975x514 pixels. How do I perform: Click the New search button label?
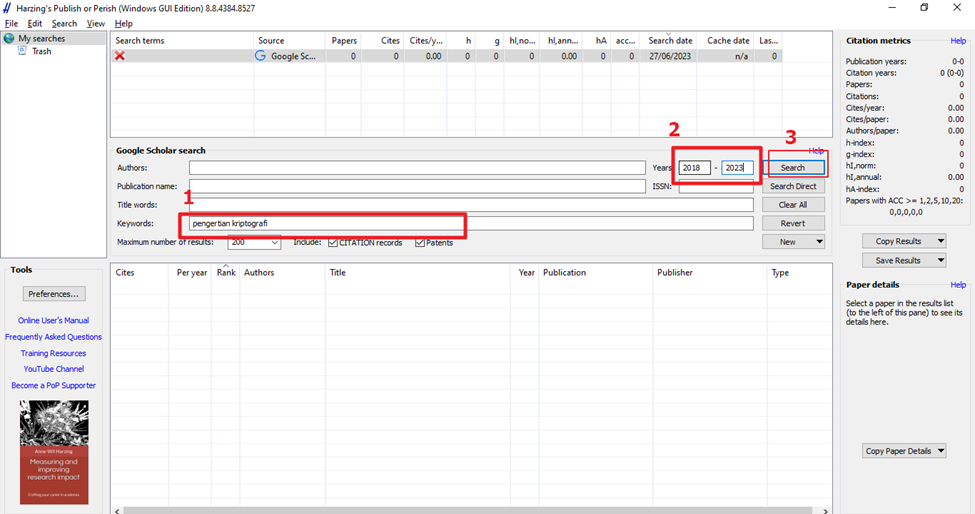pos(788,242)
